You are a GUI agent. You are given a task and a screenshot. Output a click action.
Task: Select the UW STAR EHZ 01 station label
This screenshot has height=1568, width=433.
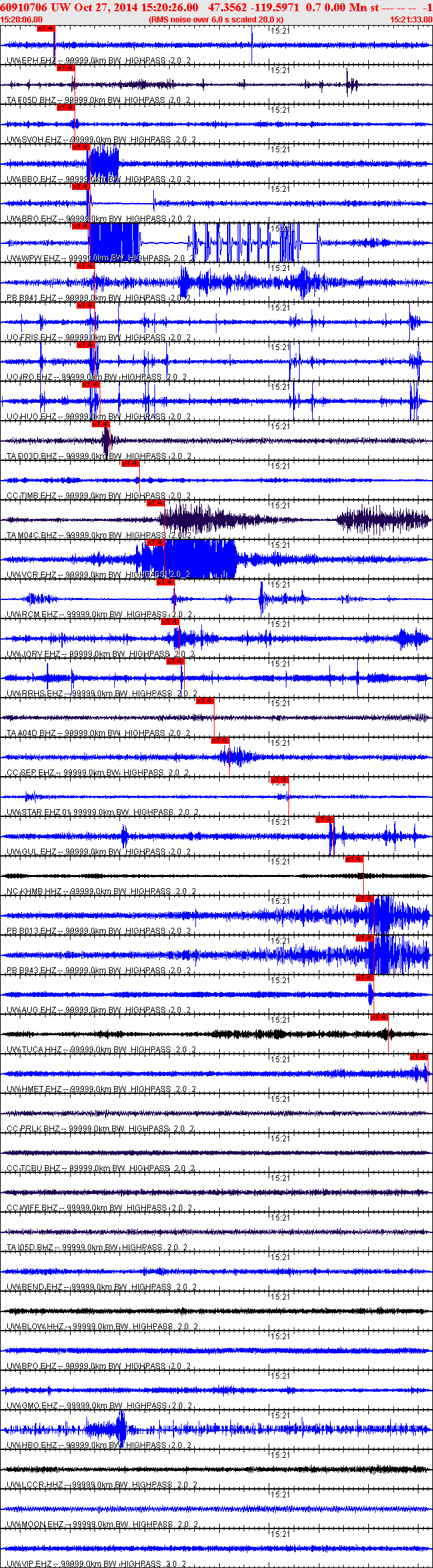39,812
